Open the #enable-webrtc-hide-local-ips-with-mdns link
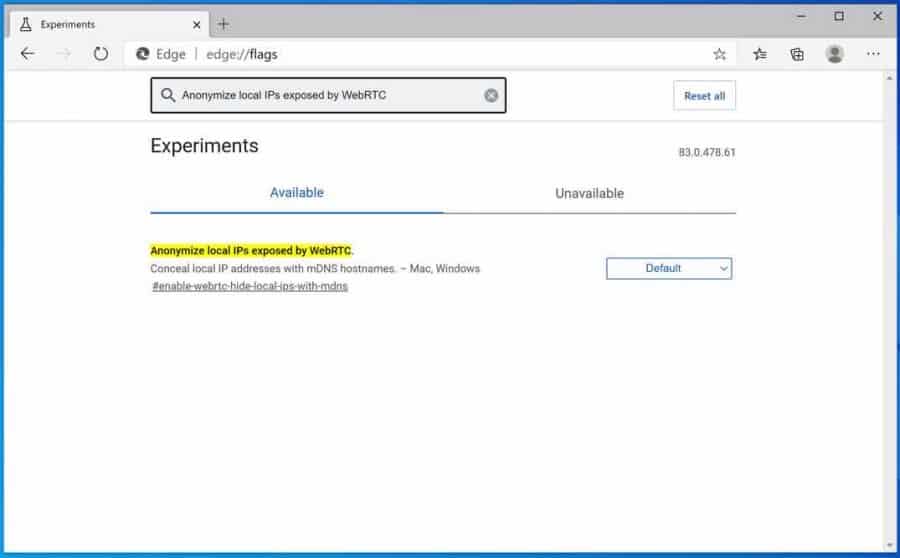This screenshot has height=558, width=900. click(x=250, y=286)
